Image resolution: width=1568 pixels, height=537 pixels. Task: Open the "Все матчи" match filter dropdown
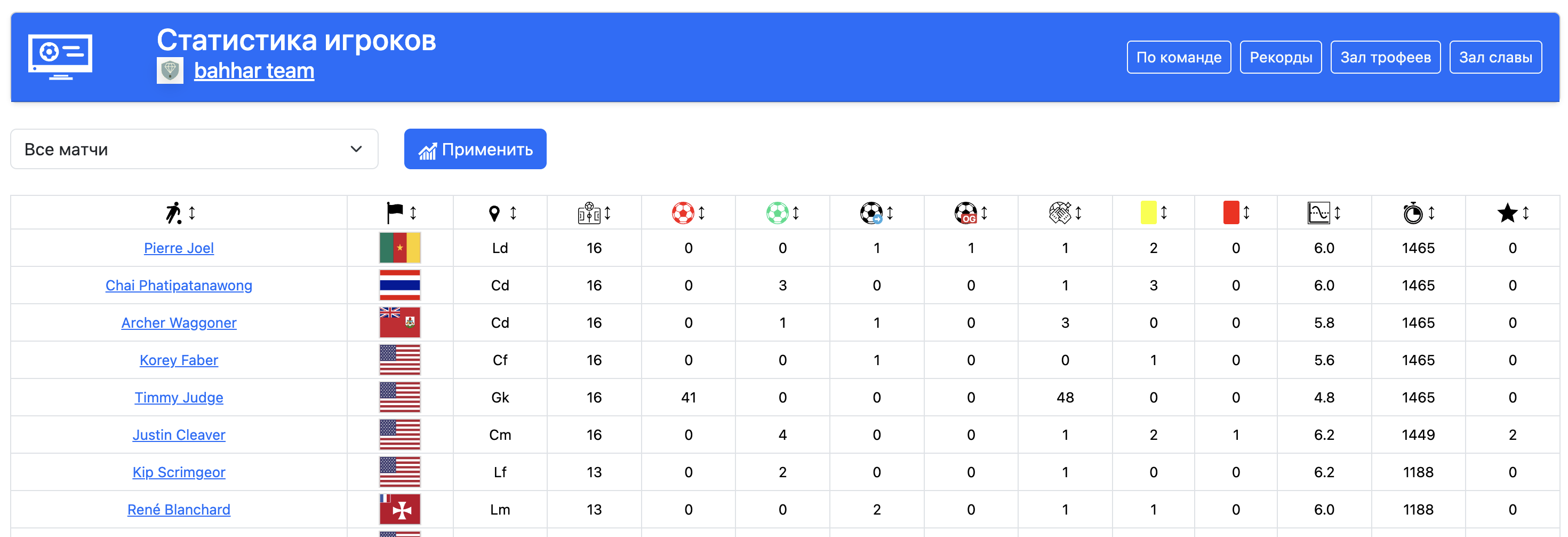[x=194, y=149]
